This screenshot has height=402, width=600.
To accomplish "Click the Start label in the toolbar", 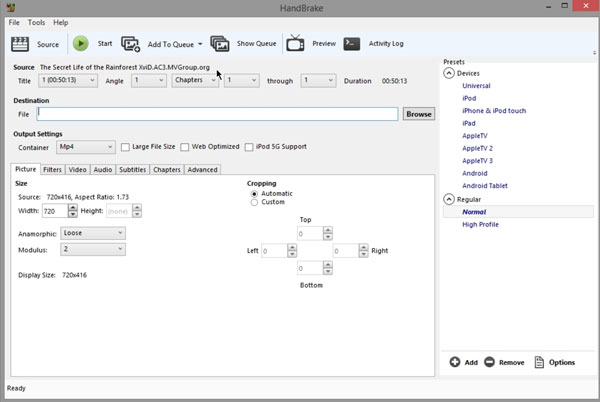I will coord(105,44).
